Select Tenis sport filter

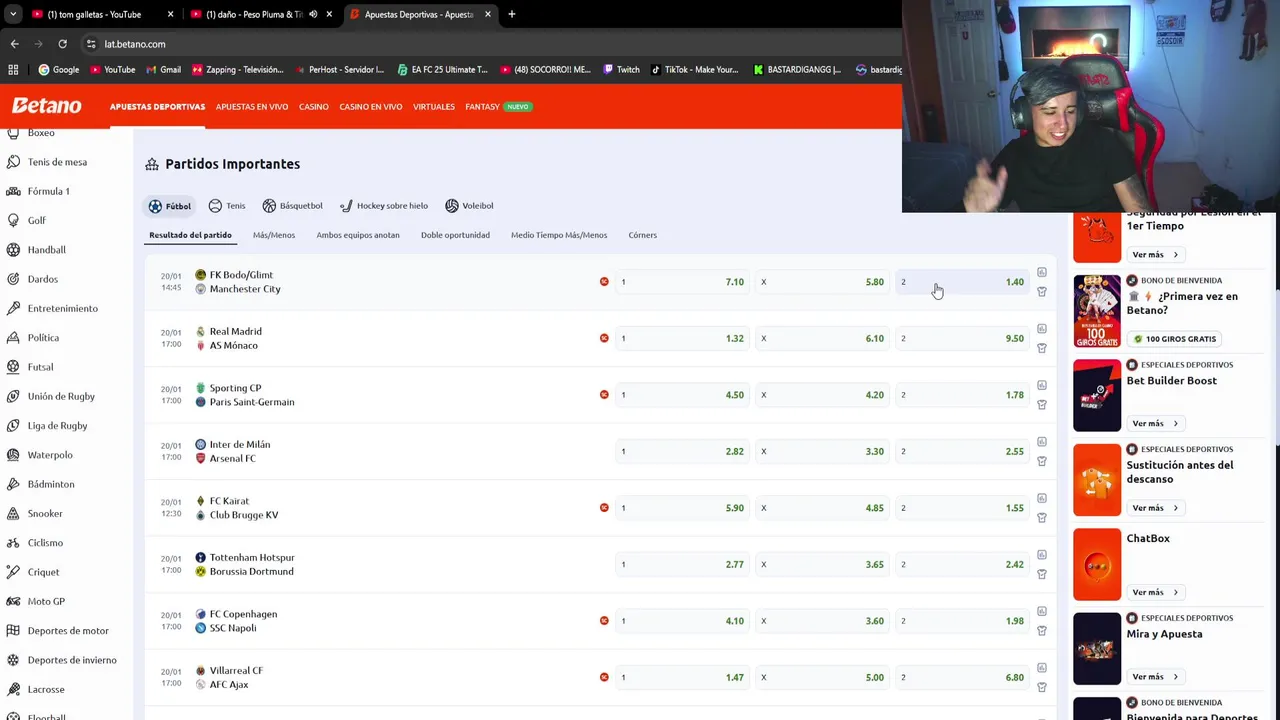click(x=226, y=206)
